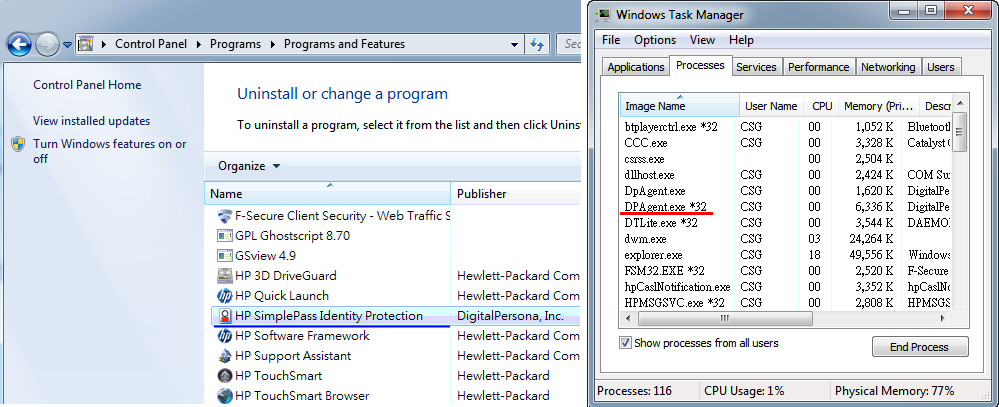Click HP Support Assistant program icon
Image resolution: width=999 pixels, height=407 pixels.
tap(224, 355)
